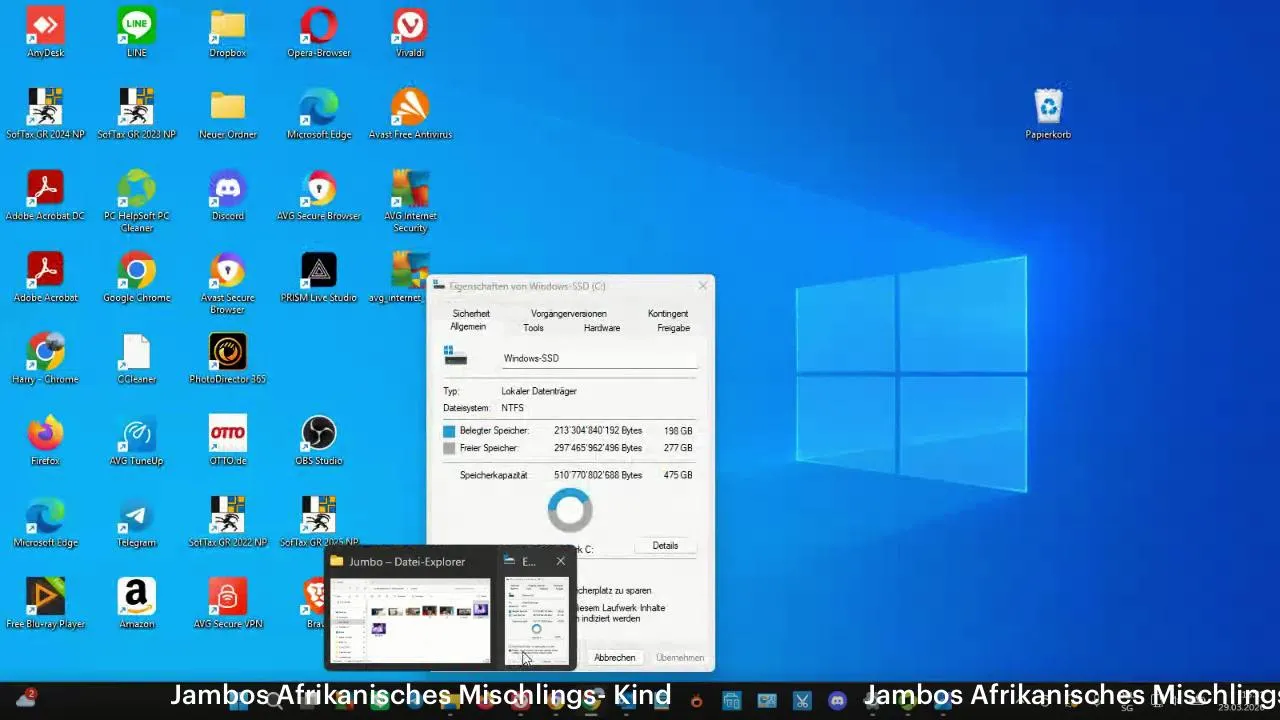Click the blue Belegter Speicher swatch

pyautogui.click(x=449, y=431)
